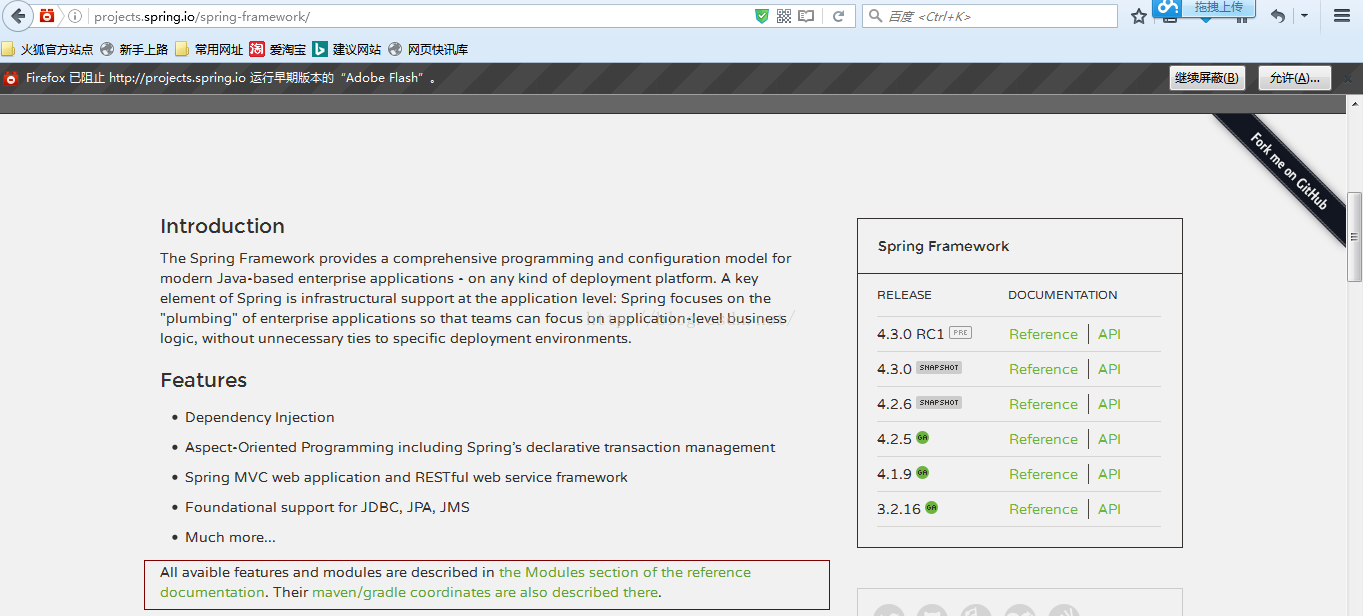Click the 继续屏蔽(B) button
Image resolution: width=1363 pixels, height=616 pixels.
point(1207,78)
